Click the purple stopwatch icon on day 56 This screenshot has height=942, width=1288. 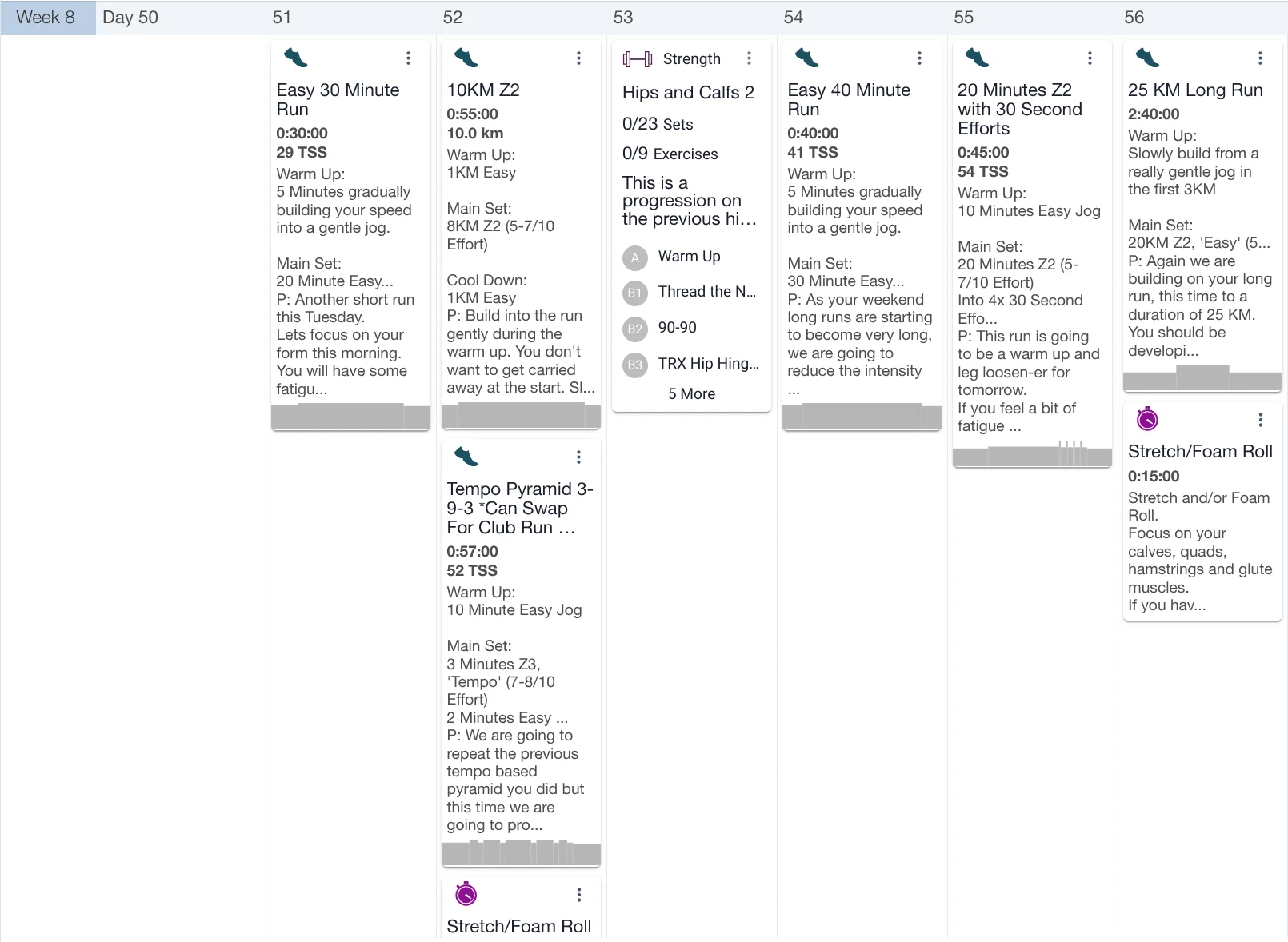pos(1147,419)
